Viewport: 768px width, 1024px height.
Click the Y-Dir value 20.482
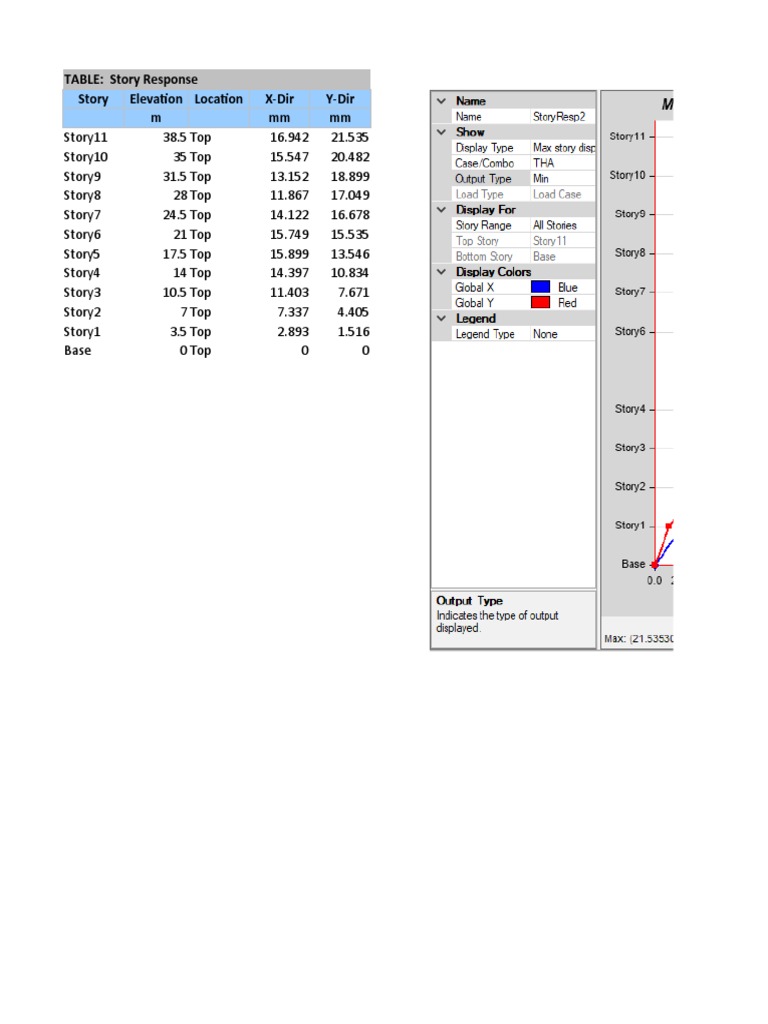point(350,157)
